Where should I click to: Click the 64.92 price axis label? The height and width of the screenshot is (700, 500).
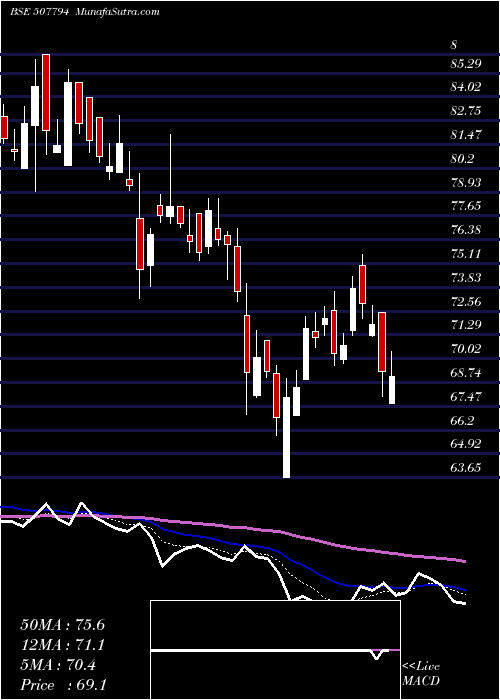(466, 444)
